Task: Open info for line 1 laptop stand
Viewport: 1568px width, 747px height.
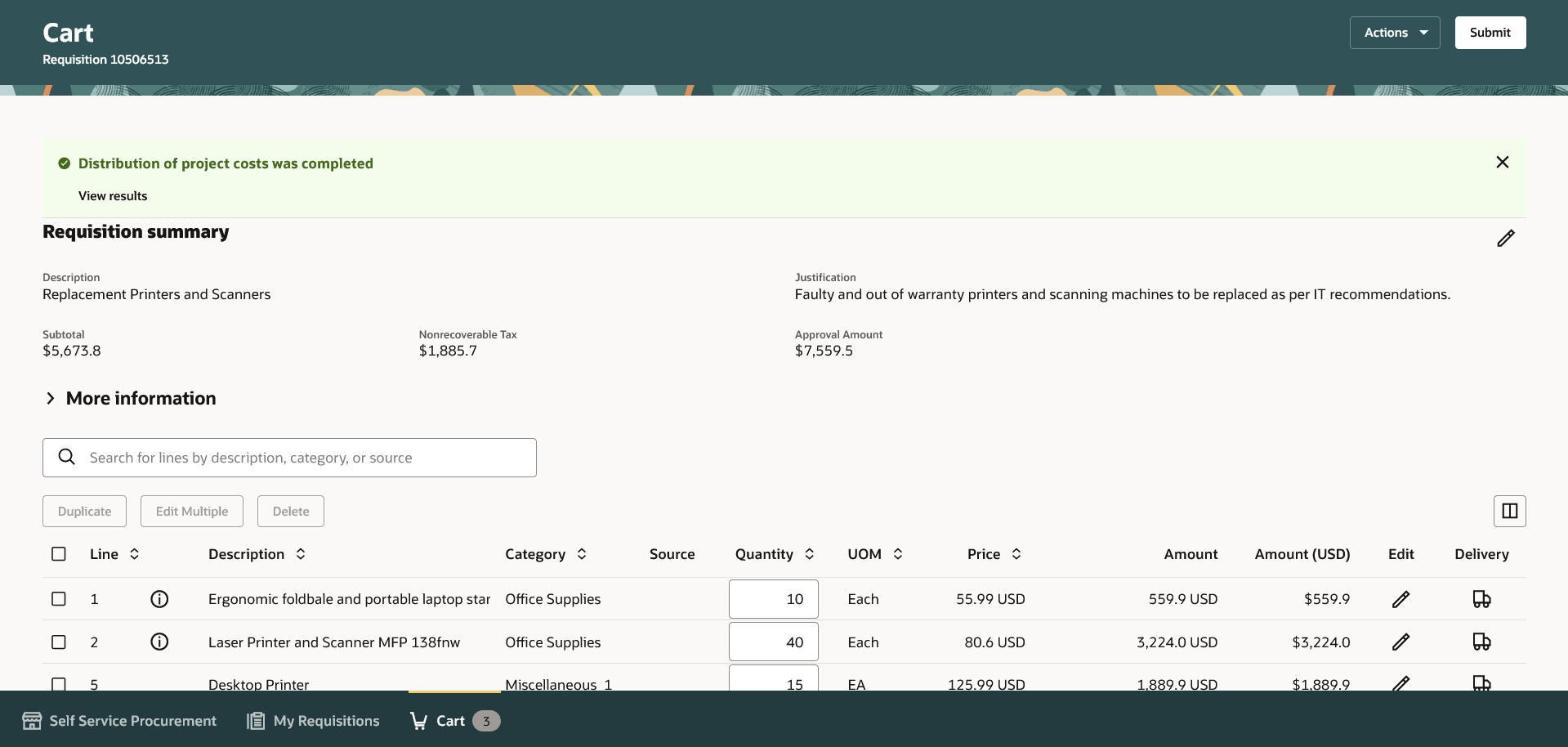Action: [x=159, y=599]
